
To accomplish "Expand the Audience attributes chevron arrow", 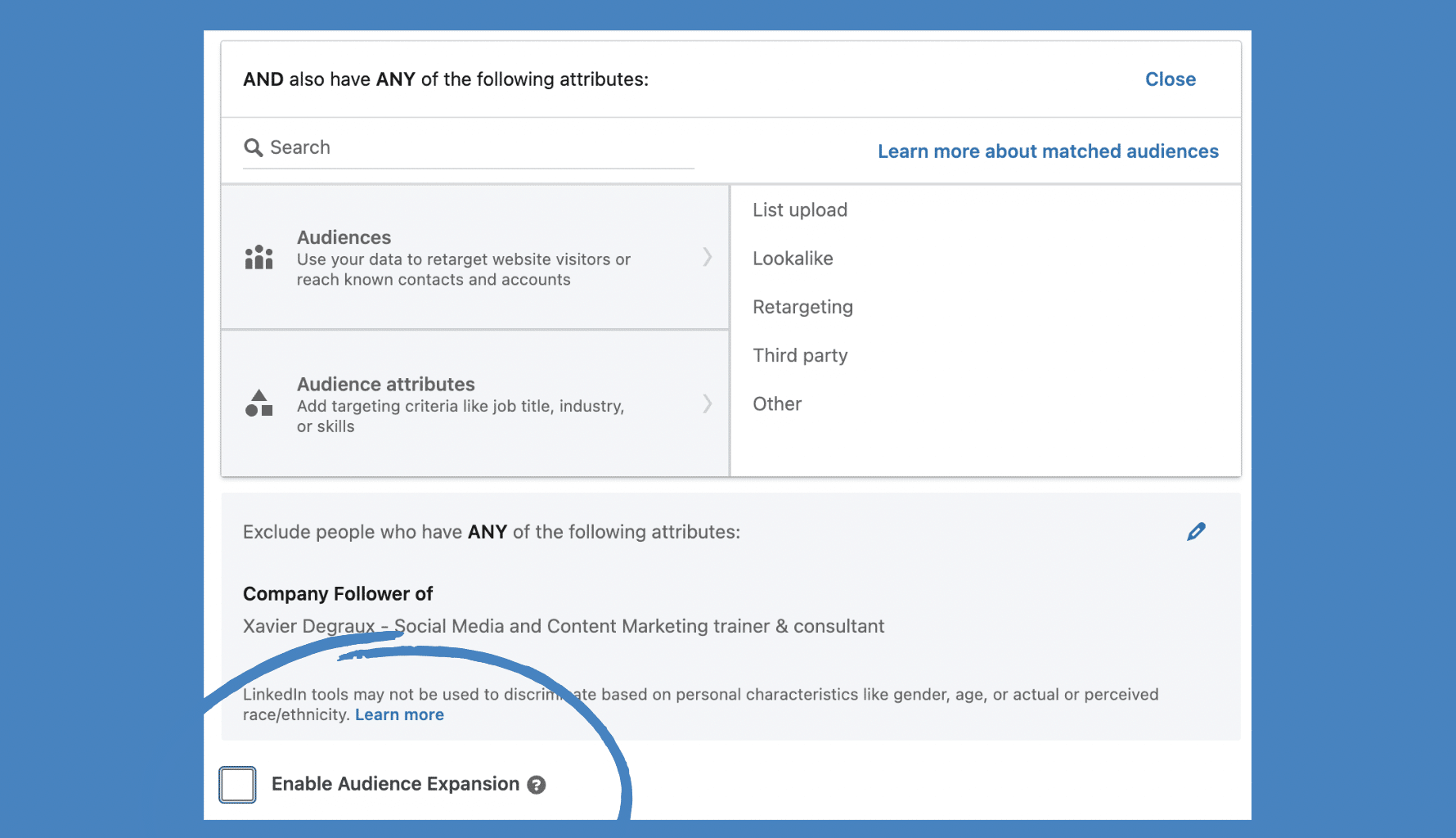I will click(x=708, y=403).
